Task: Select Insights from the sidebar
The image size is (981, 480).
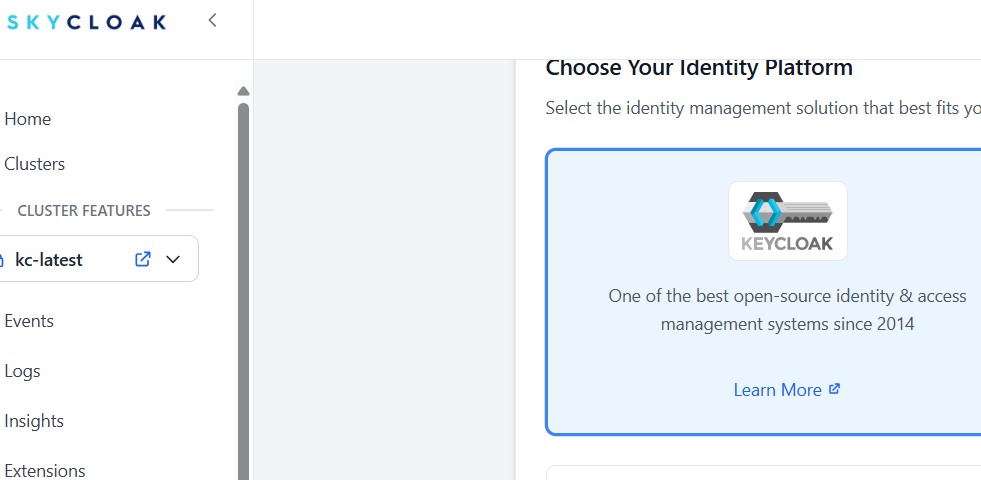Action: (x=34, y=421)
